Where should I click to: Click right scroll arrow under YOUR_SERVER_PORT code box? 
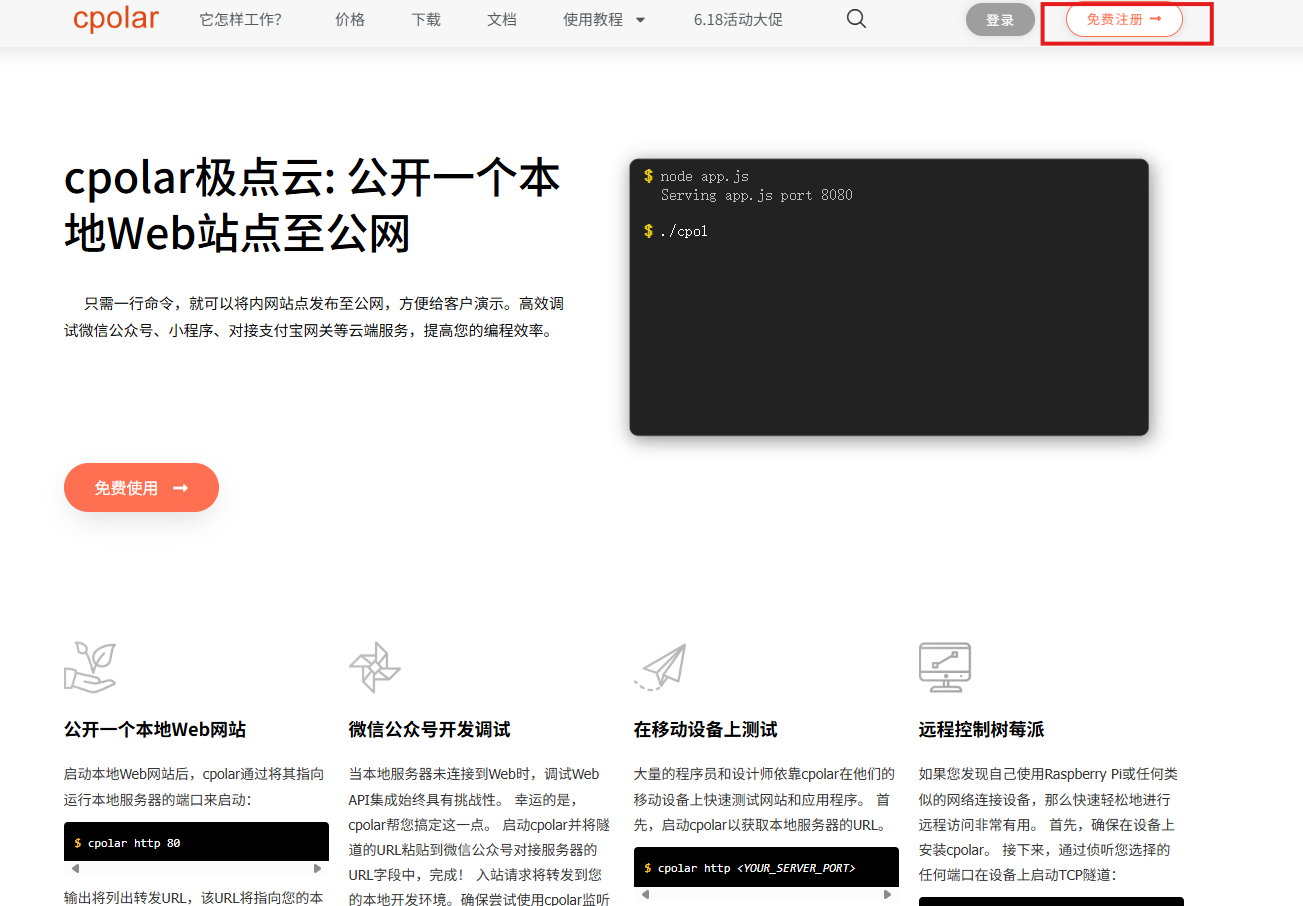tap(888, 894)
